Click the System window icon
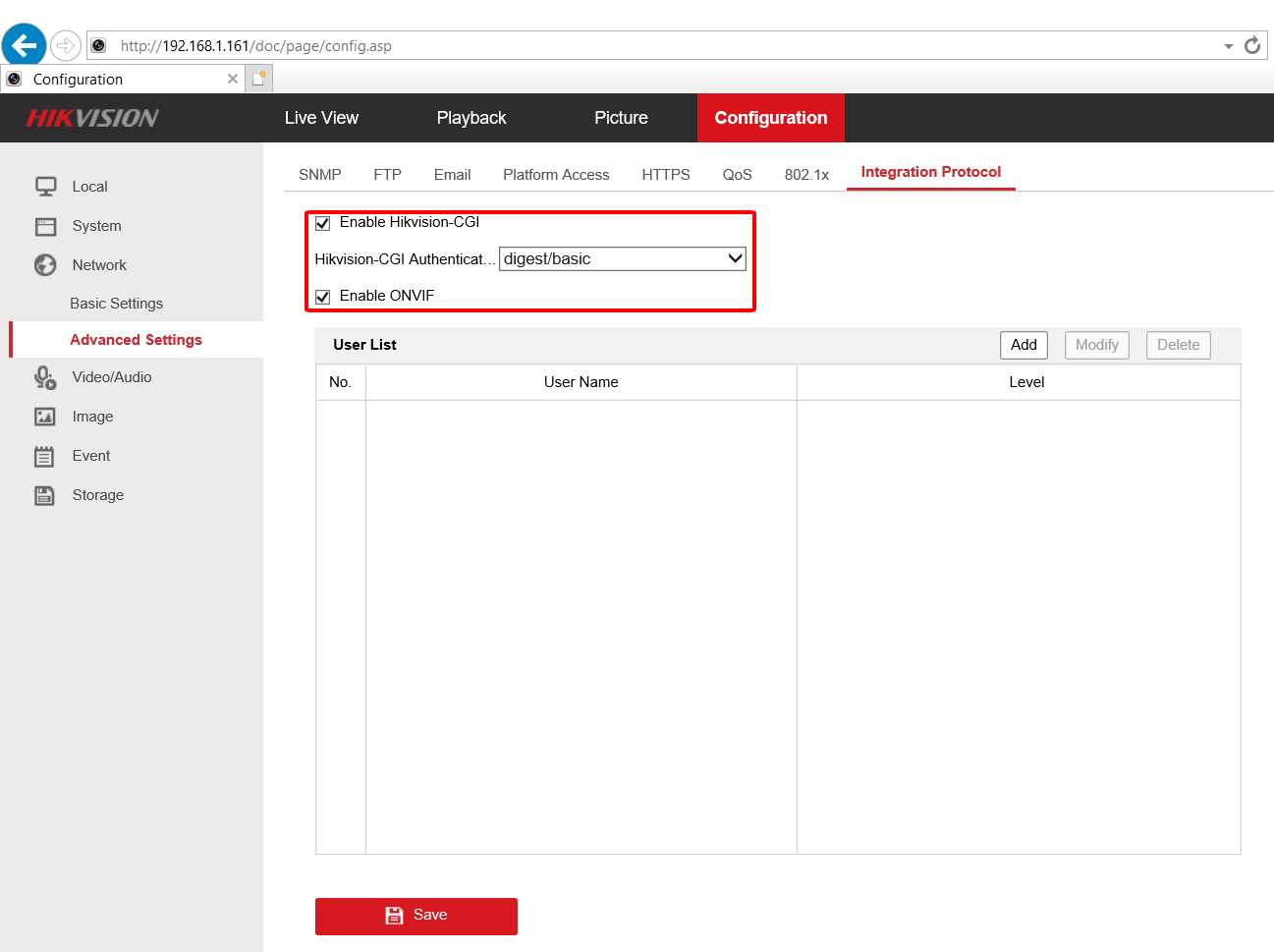Image resolution: width=1274 pixels, height=952 pixels. pyautogui.click(x=45, y=226)
